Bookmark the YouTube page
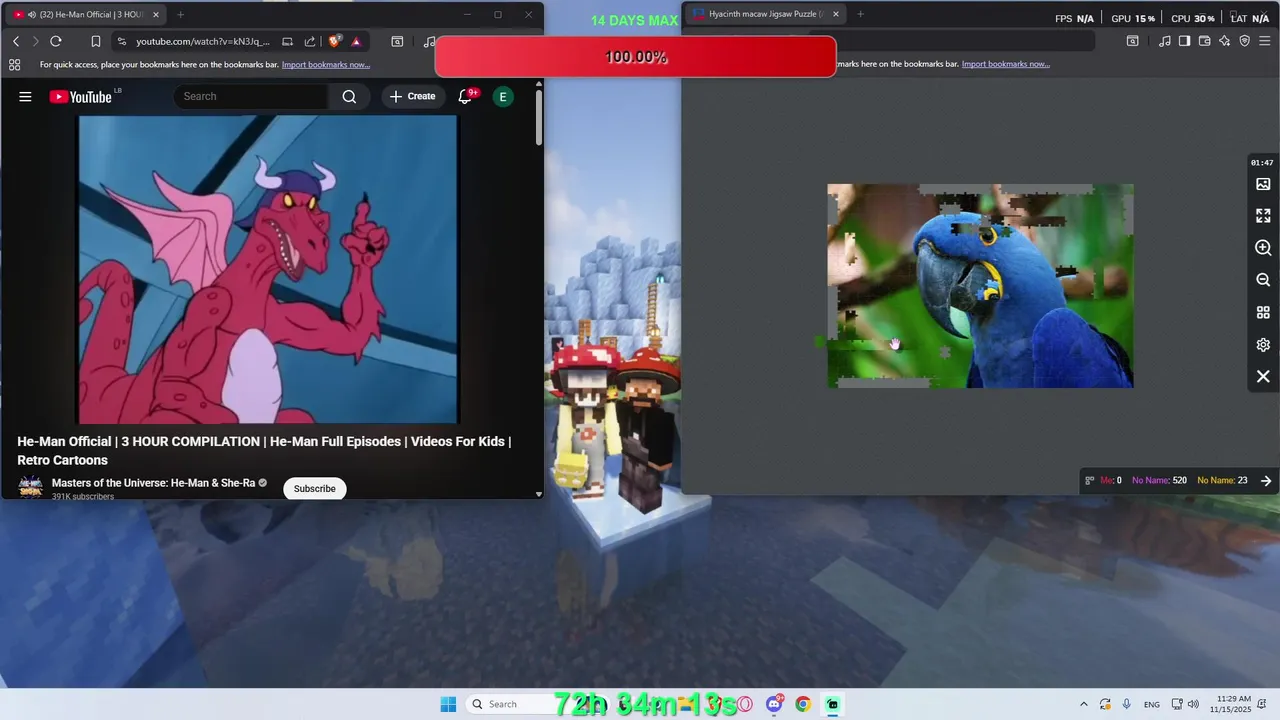Image resolution: width=1280 pixels, height=720 pixels. pyautogui.click(x=96, y=41)
